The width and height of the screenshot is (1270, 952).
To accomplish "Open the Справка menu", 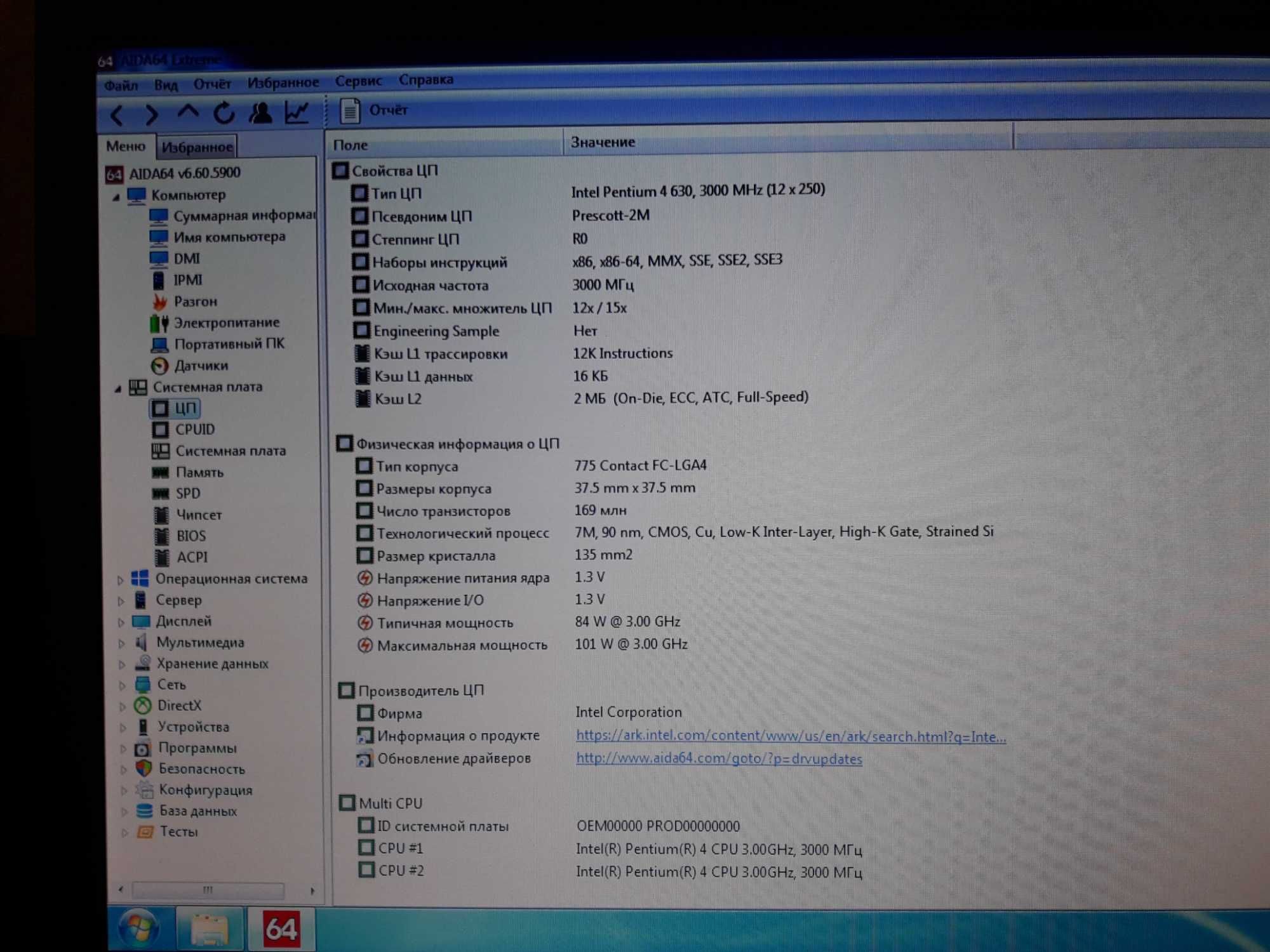I will point(426,80).
